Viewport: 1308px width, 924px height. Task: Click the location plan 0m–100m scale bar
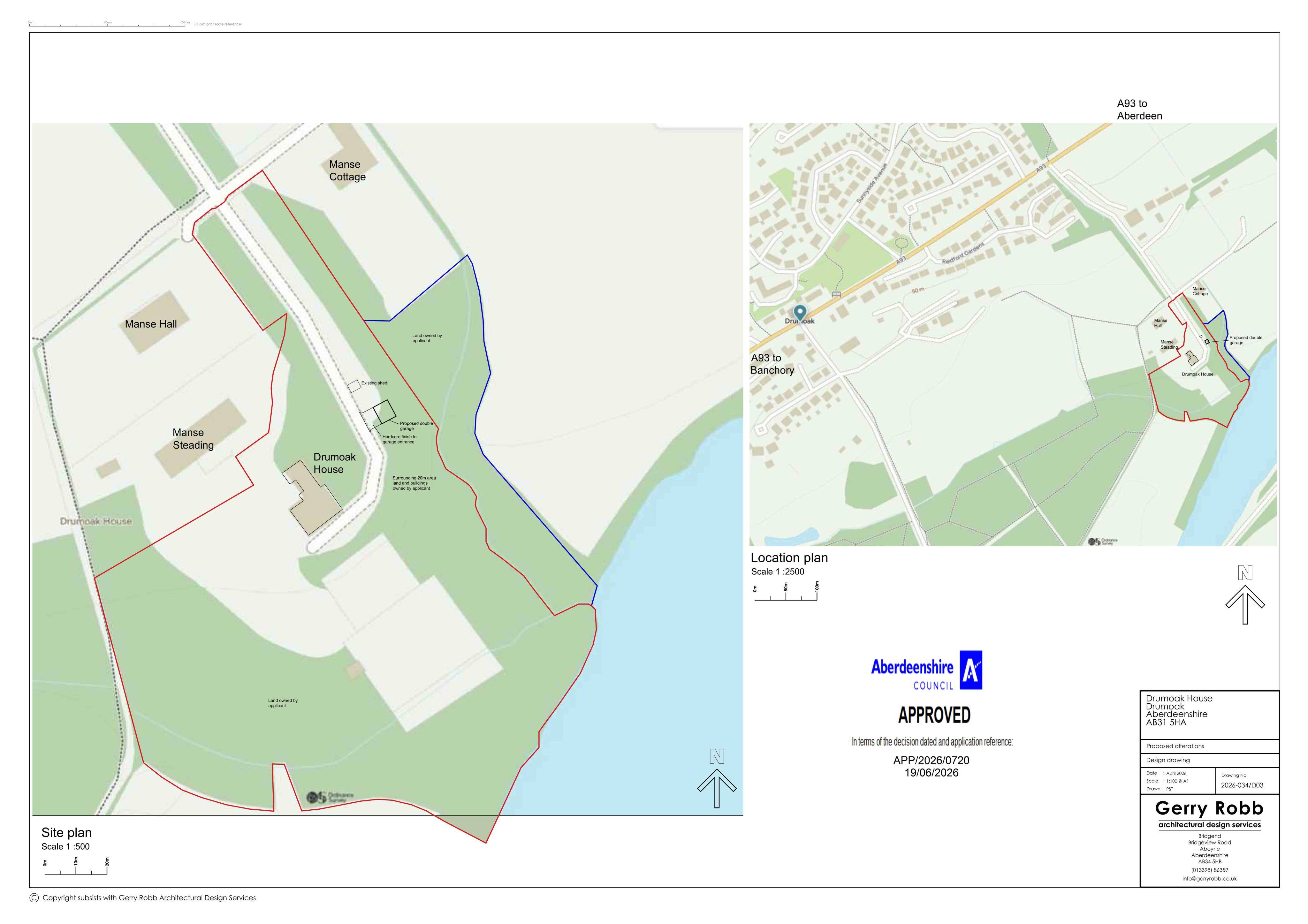(786, 591)
